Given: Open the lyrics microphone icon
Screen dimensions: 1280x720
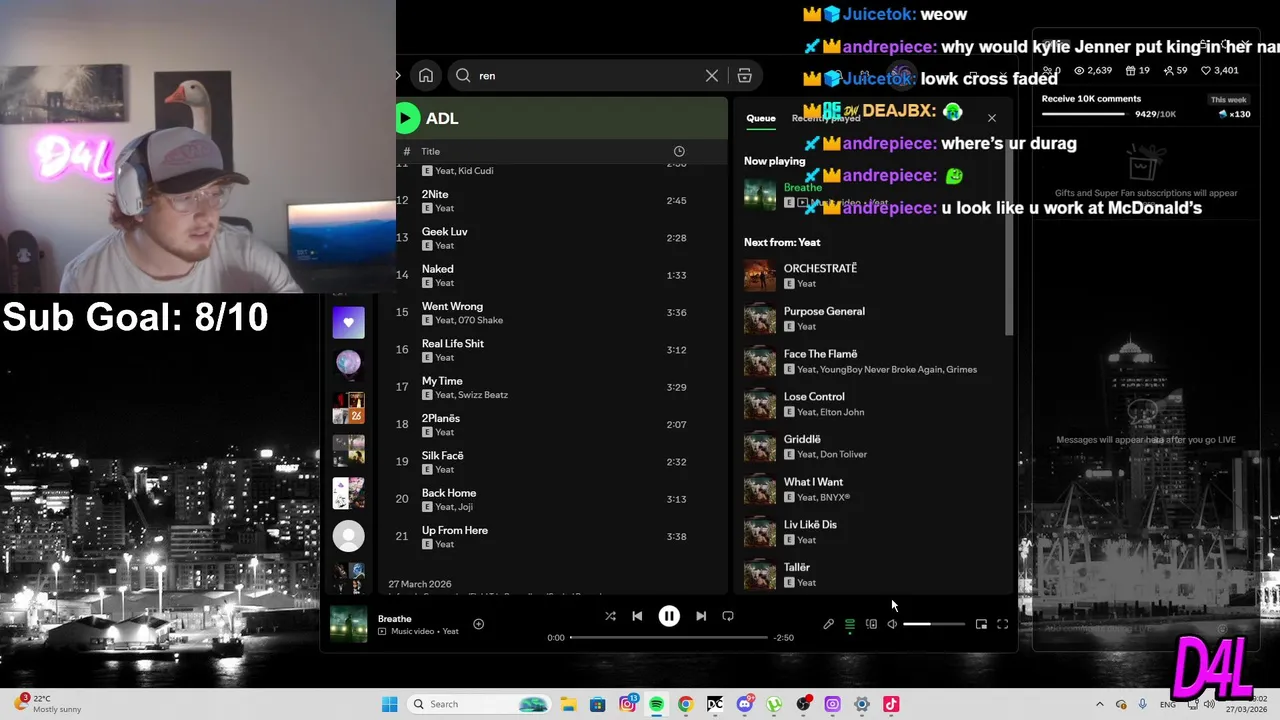Looking at the screenshot, I should [x=828, y=624].
